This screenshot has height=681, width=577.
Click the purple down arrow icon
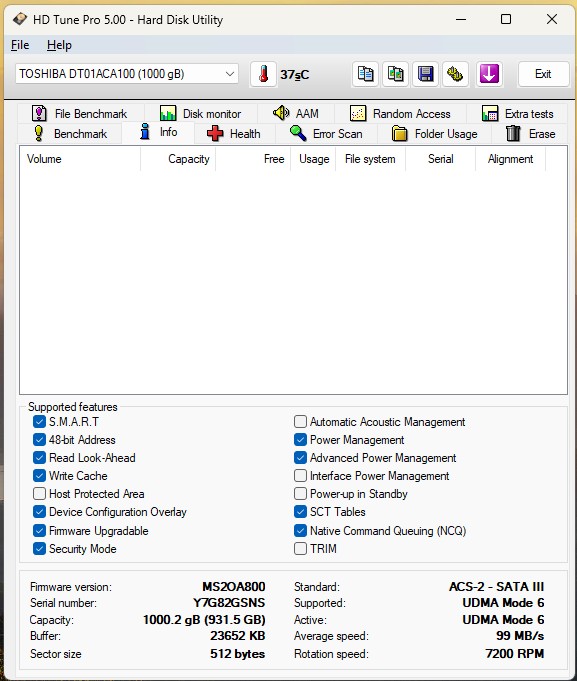(x=489, y=74)
